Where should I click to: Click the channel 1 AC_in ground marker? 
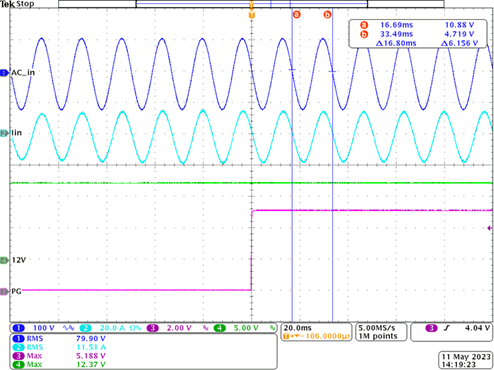pos(4,73)
